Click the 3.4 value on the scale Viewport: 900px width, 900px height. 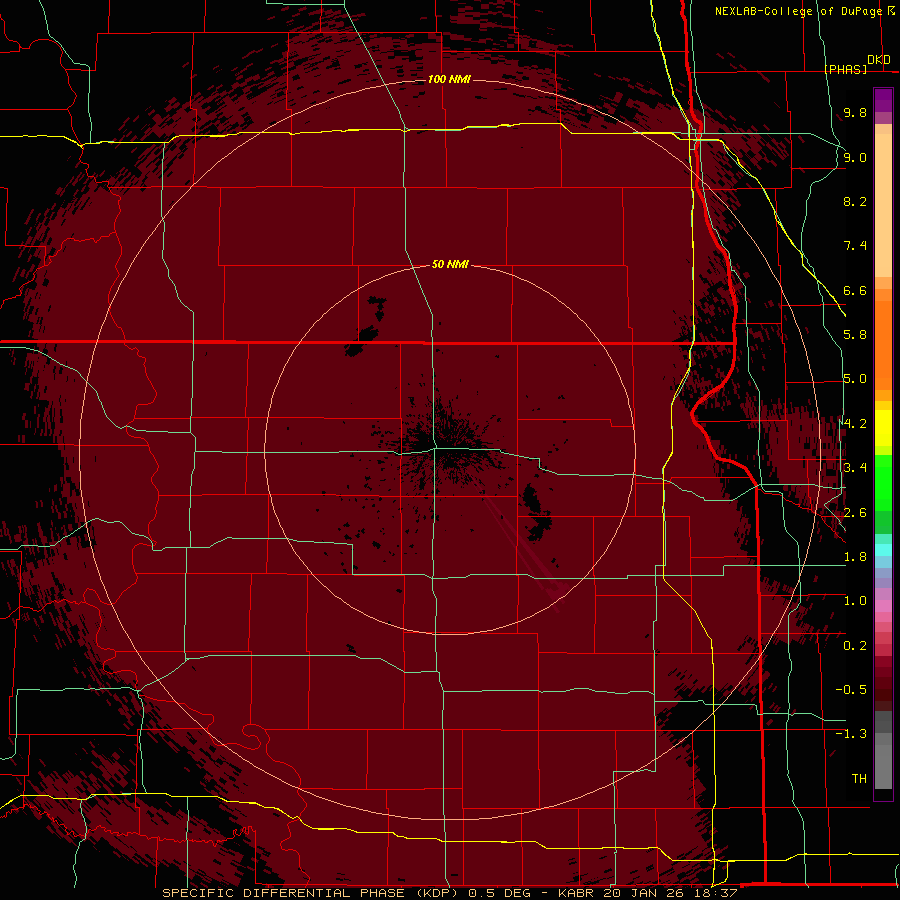pos(855,468)
